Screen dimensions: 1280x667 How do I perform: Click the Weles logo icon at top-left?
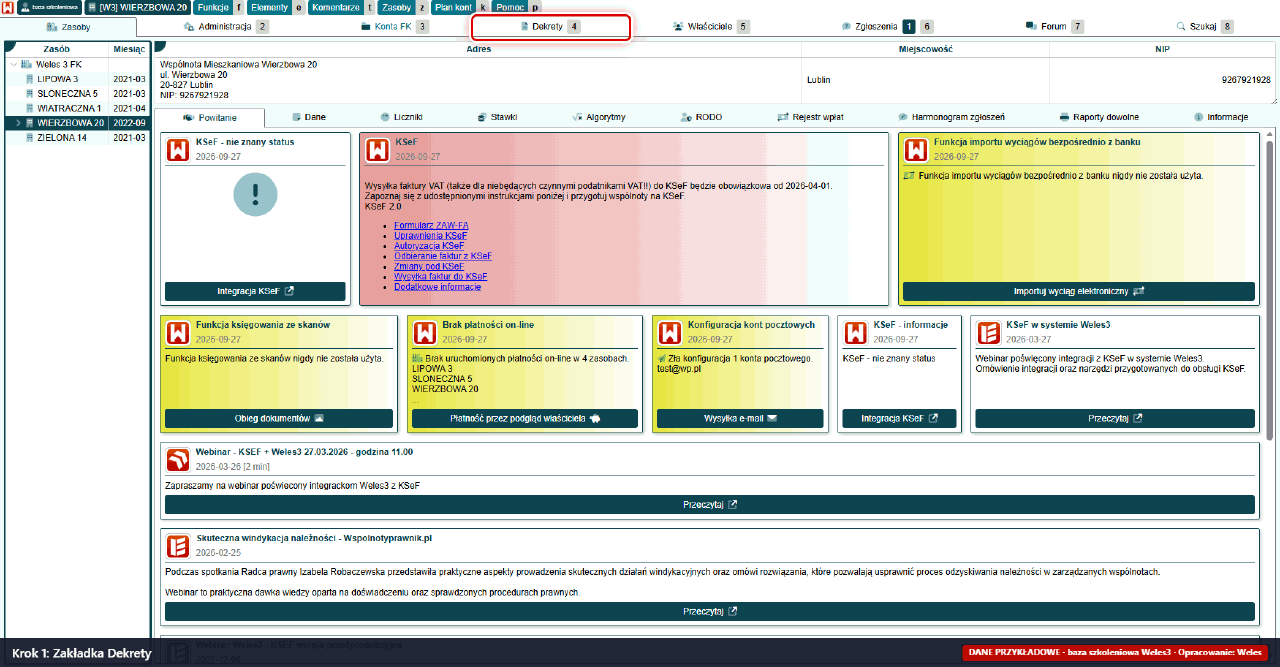(x=7, y=7)
